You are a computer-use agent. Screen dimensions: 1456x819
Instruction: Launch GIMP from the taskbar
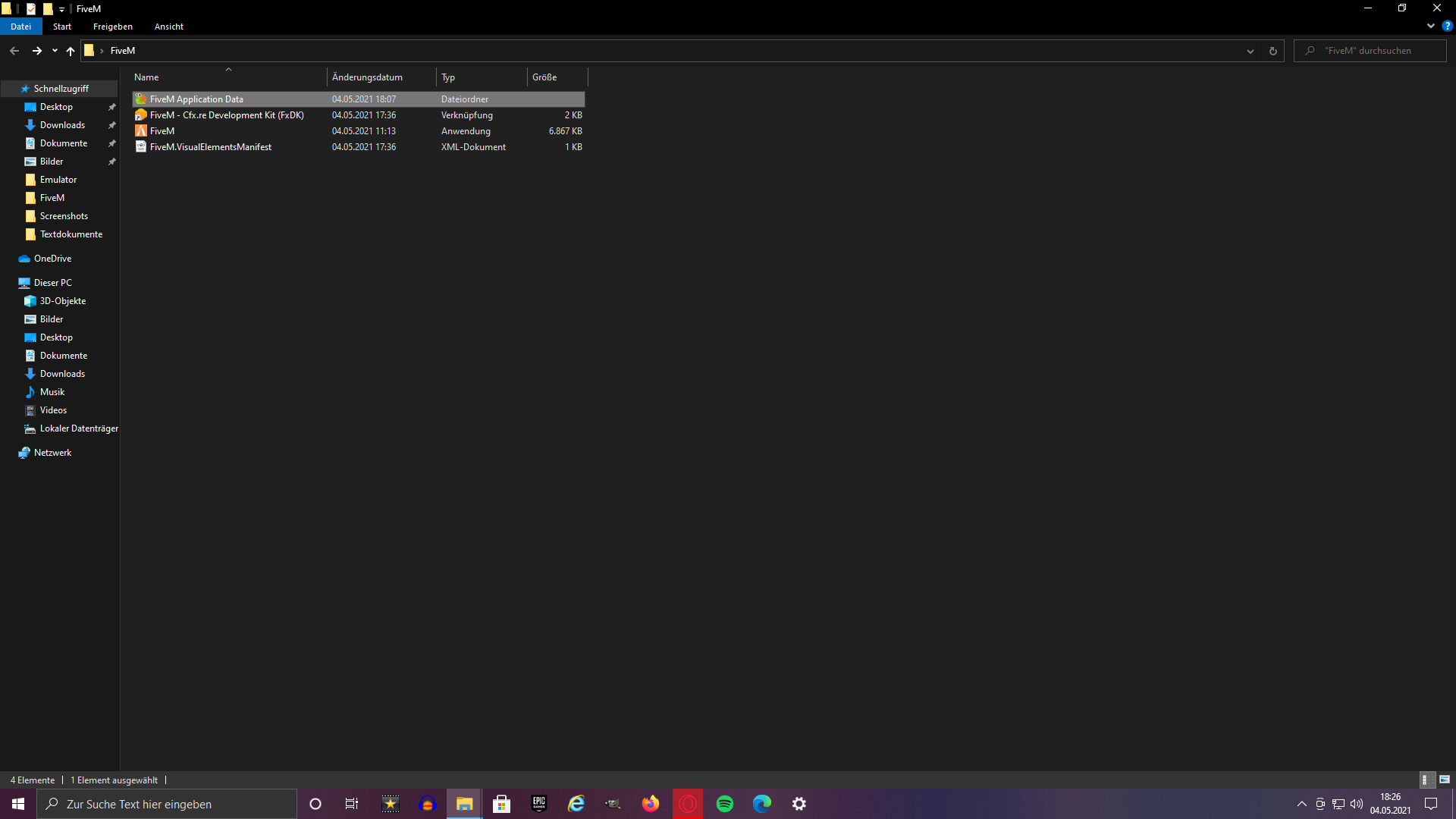pos(612,803)
